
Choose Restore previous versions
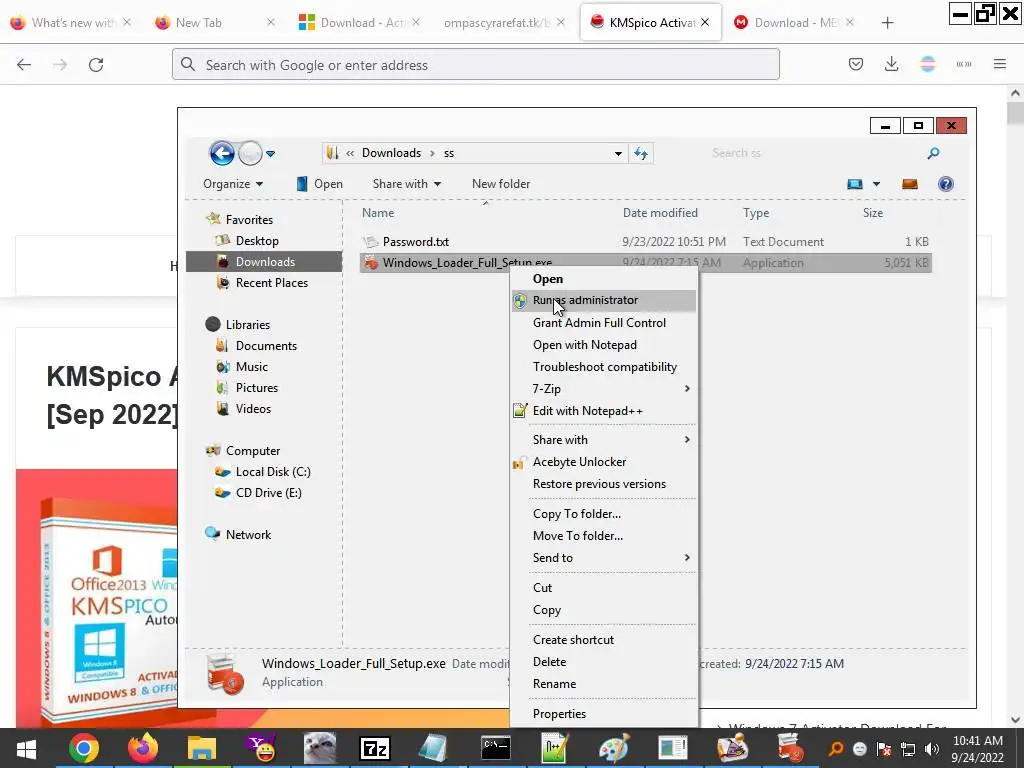[x=599, y=484]
